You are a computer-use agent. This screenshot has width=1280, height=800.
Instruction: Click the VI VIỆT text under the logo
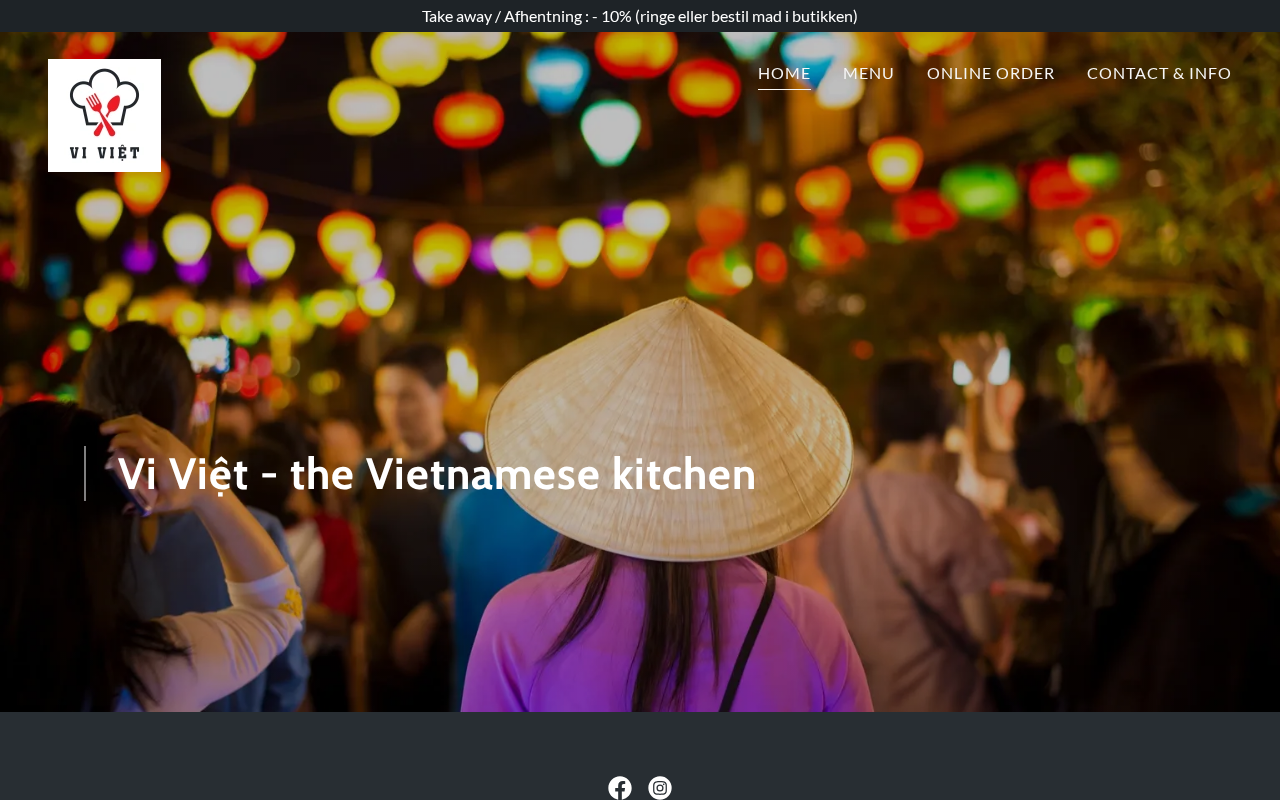(x=104, y=153)
